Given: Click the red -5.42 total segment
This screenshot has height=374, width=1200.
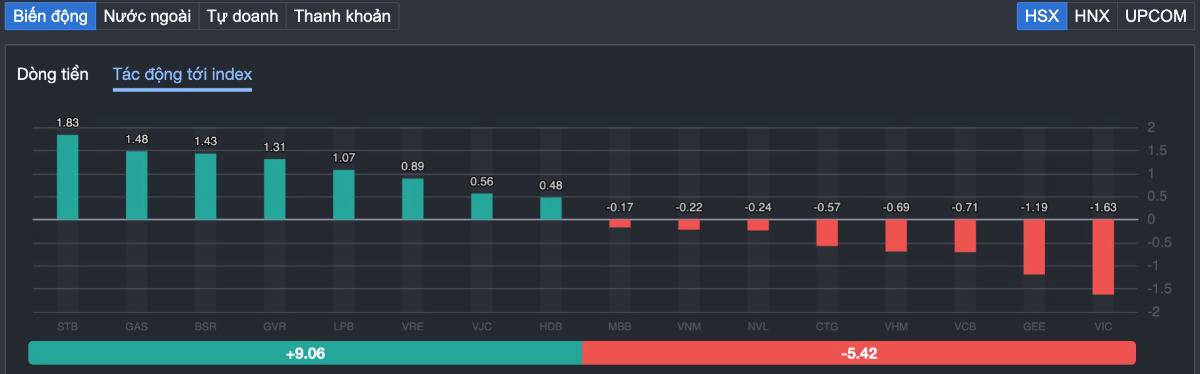Looking at the screenshot, I should click(859, 353).
